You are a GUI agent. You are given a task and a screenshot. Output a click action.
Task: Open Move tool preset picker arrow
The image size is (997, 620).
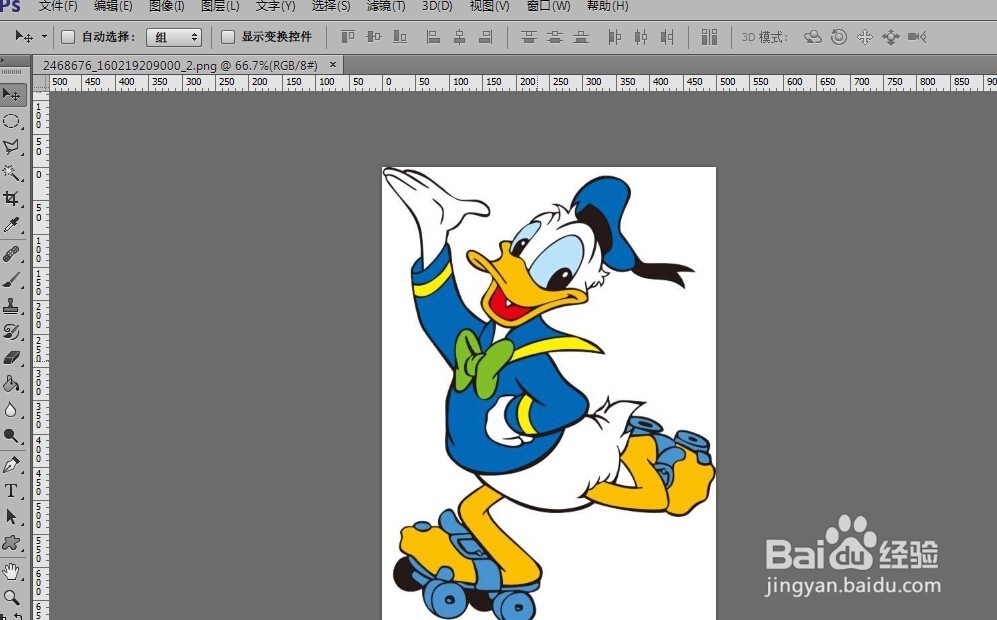(x=44, y=36)
